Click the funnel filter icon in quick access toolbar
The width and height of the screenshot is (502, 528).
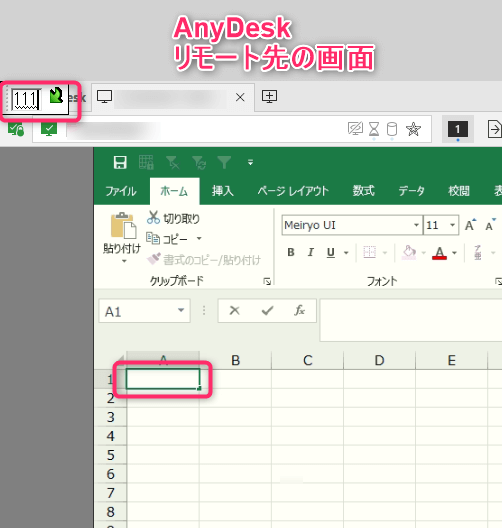click(224, 162)
